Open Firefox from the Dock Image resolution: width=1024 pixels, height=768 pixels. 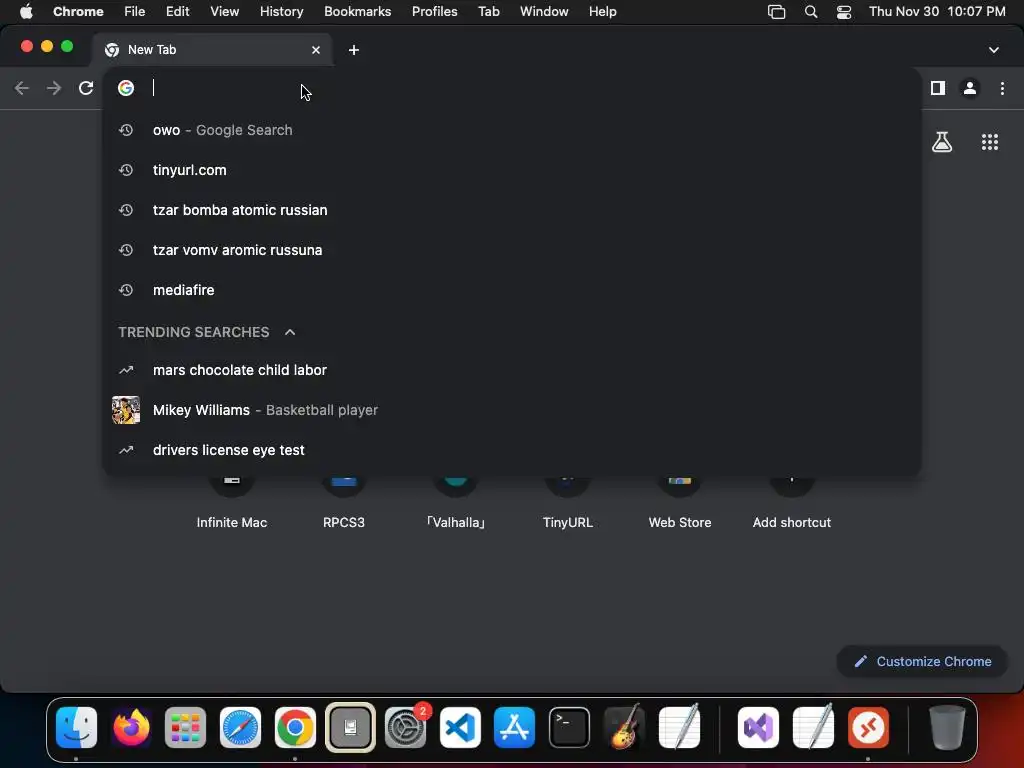pos(131,727)
